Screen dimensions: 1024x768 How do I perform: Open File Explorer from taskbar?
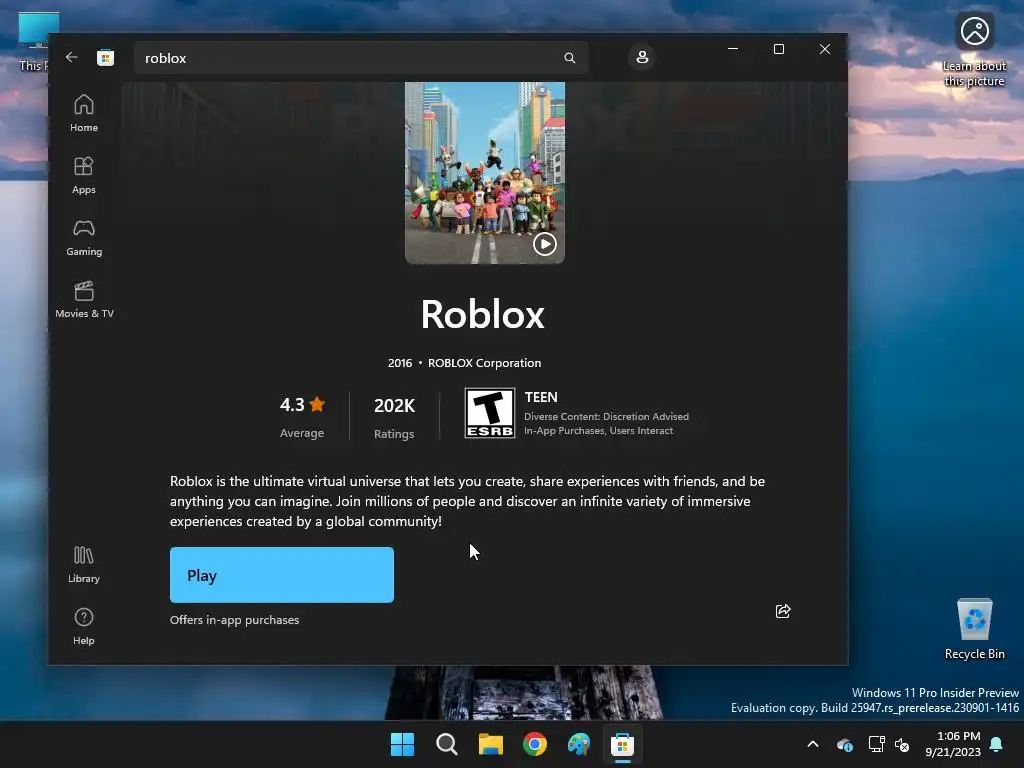[x=490, y=744]
